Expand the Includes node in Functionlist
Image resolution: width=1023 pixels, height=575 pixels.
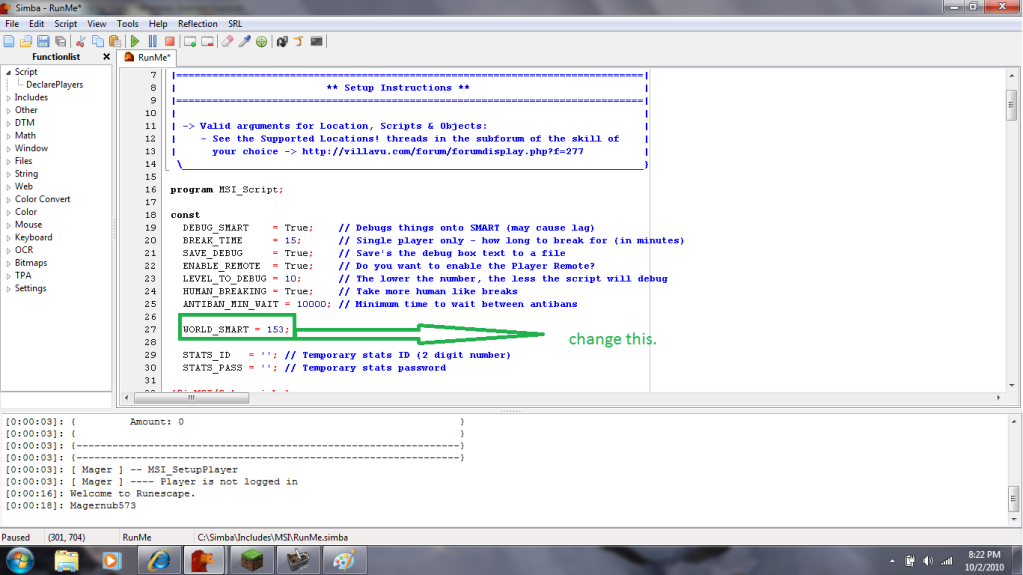pyautogui.click(x=8, y=97)
